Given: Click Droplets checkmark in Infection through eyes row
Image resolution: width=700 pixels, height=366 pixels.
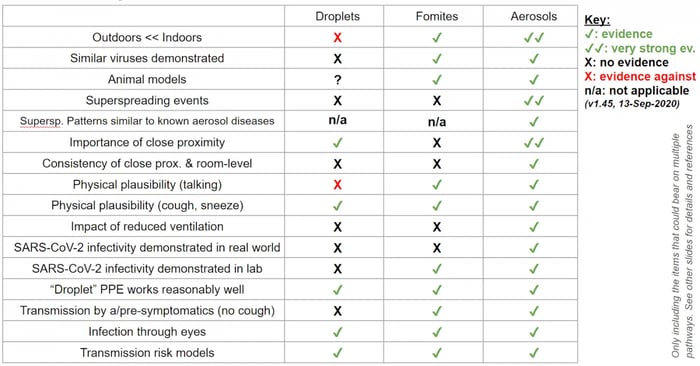Looking at the screenshot, I should coord(338,332).
